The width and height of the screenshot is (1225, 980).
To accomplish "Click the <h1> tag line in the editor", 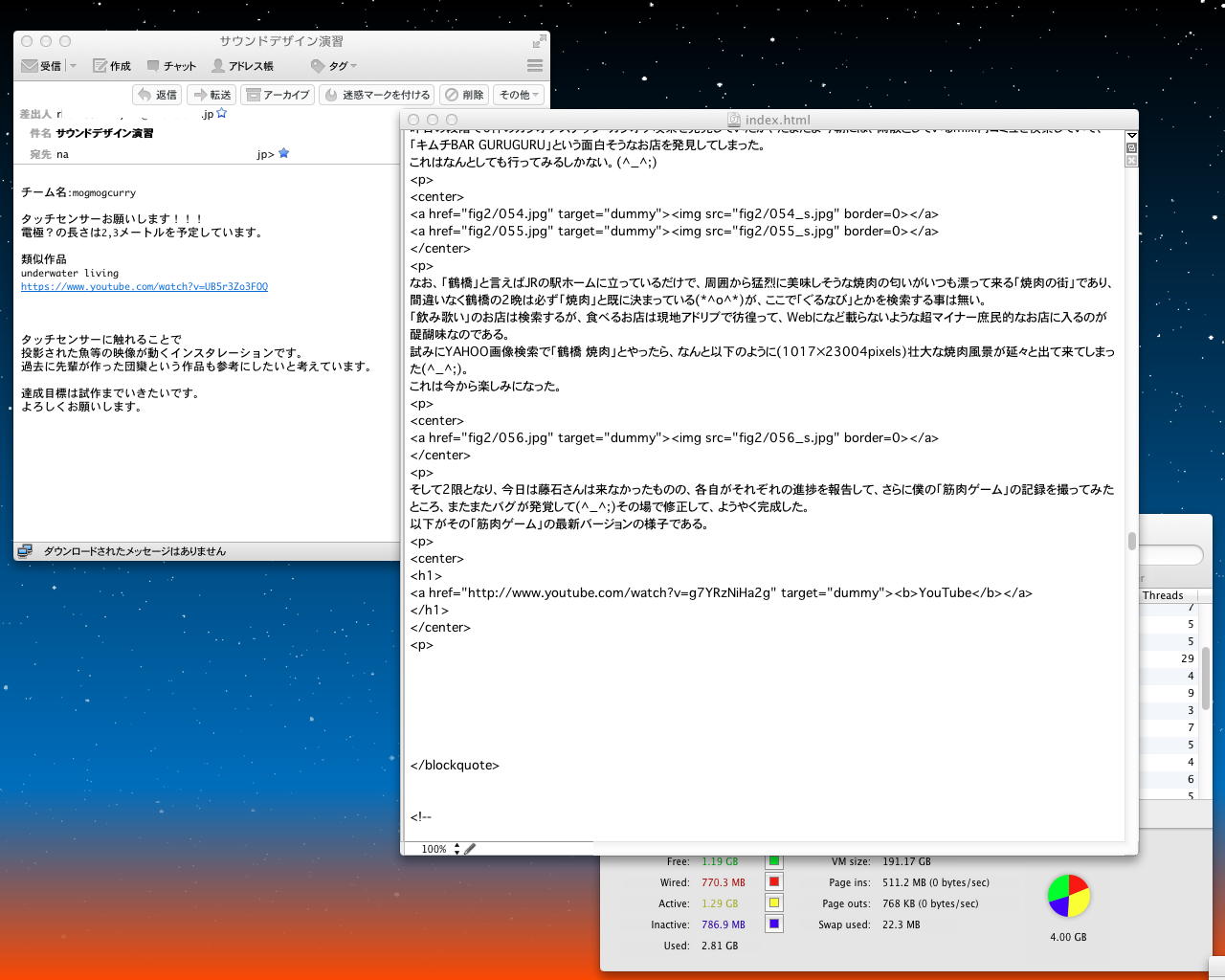I will point(426,575).
